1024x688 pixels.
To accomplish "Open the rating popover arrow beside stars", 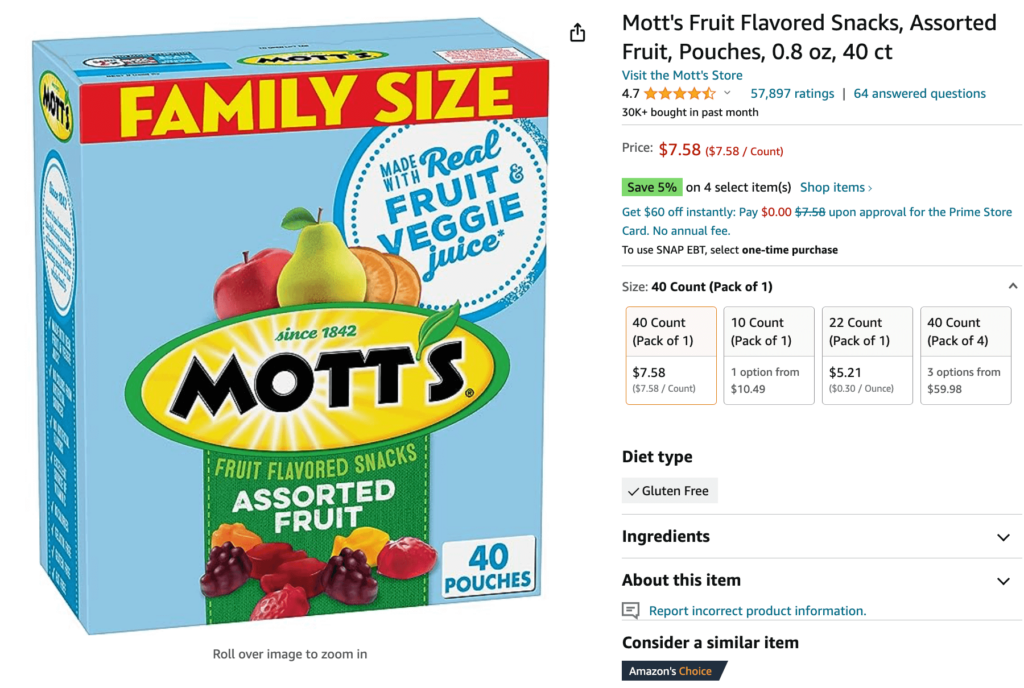I will (x=727, y=94).
